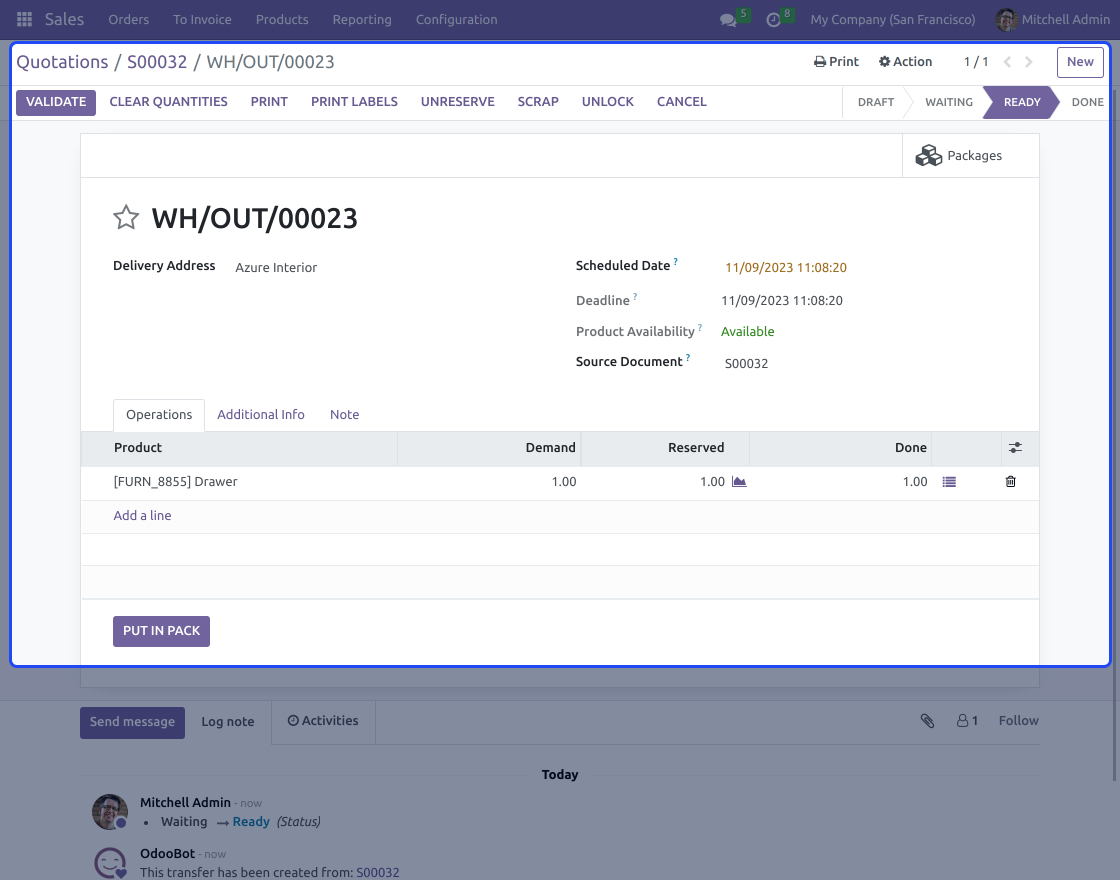
Task: Click the Log note button
Action: (x=228, y=722)
